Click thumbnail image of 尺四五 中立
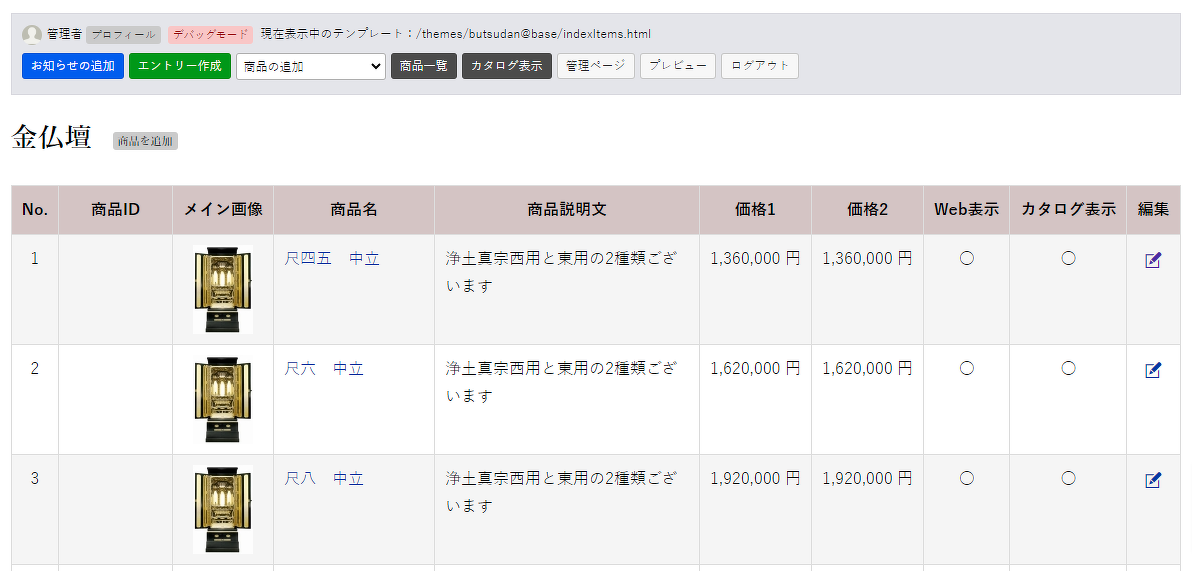Image resolution: width=1192 pixels, height=571 pixels. coord(223,289)
